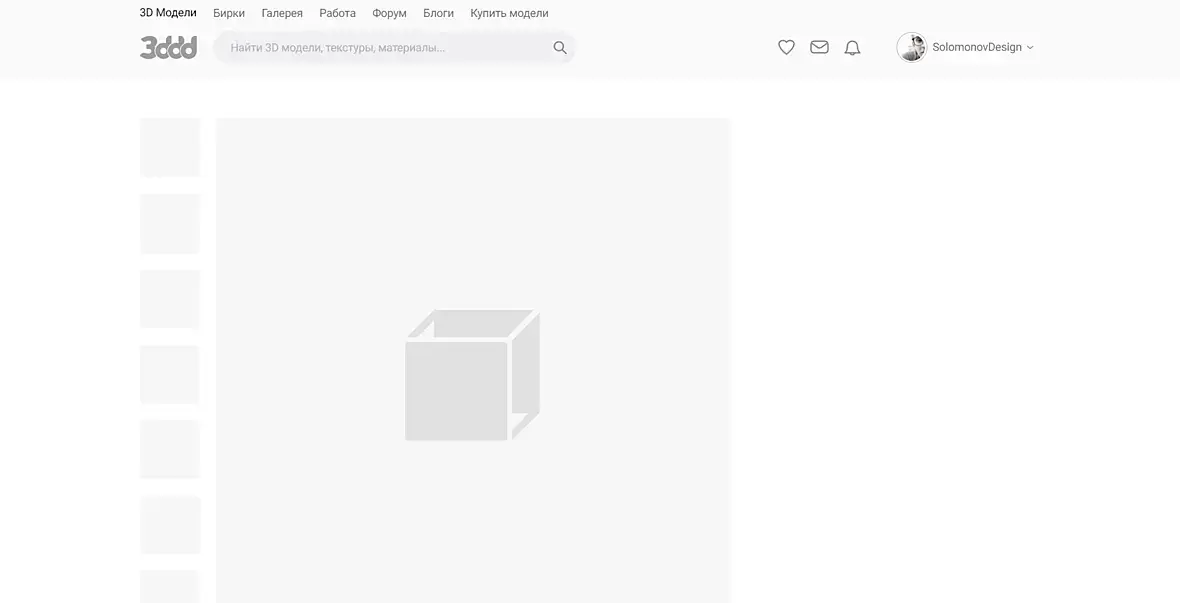
Task: Click the SolomonovDesign profile avatar
Action: pos(911,47)
